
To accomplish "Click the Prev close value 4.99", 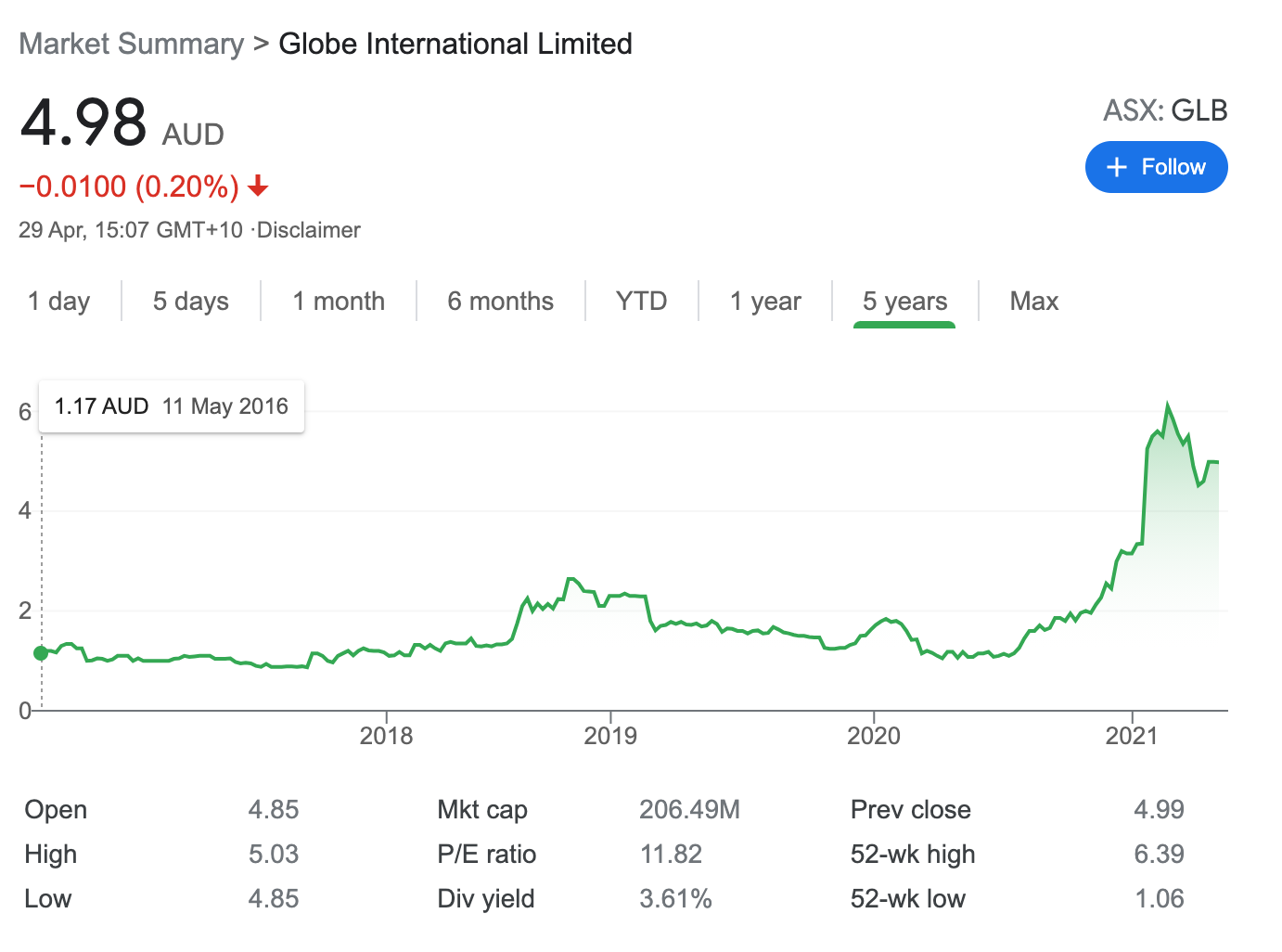I will (x=1160, y=809).
